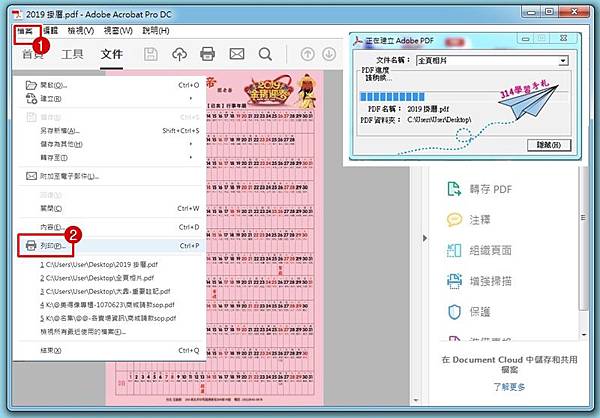Collapse the right tools pane arrow

tap(425, 238)
